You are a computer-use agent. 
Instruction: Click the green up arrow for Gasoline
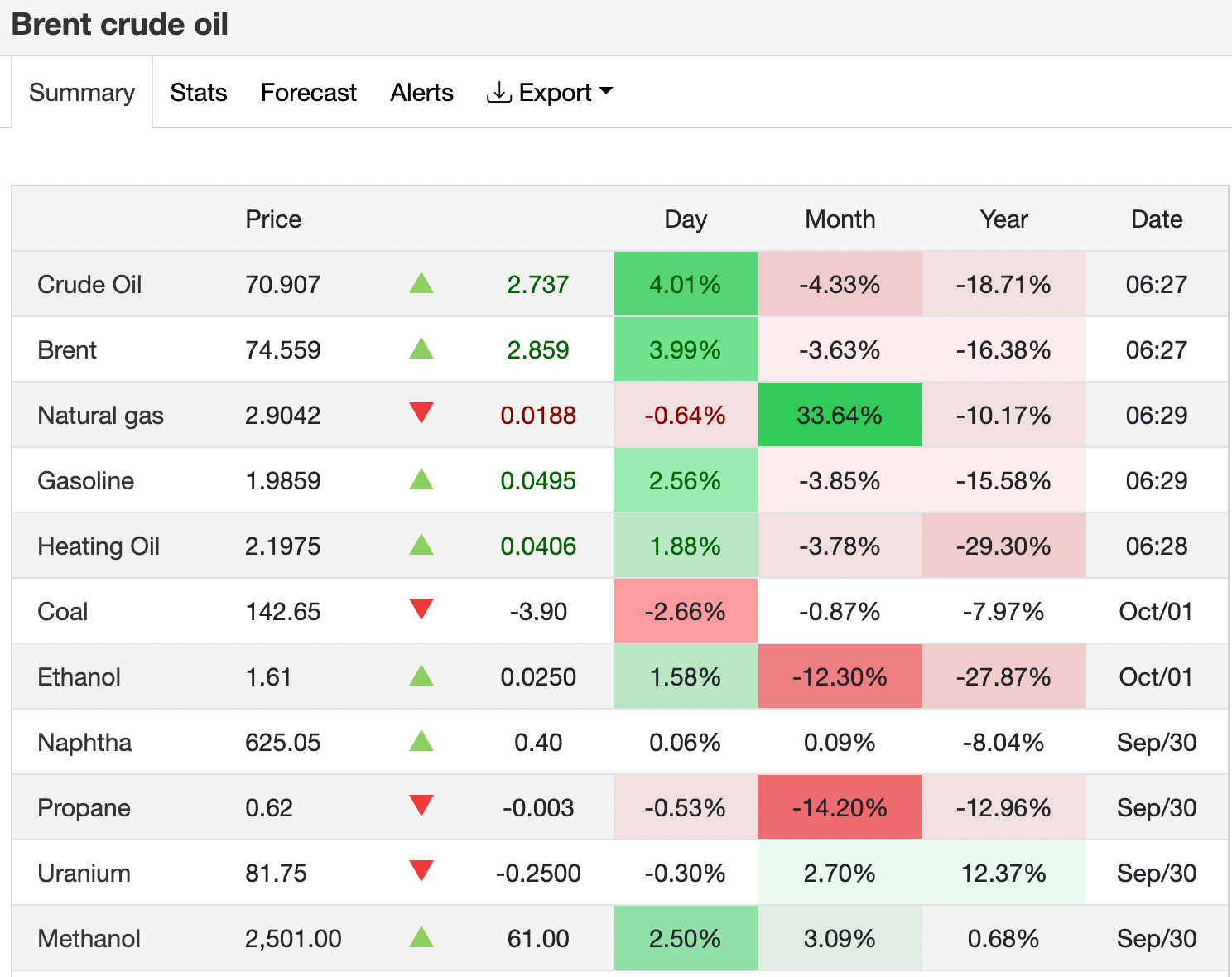(421, 479)
